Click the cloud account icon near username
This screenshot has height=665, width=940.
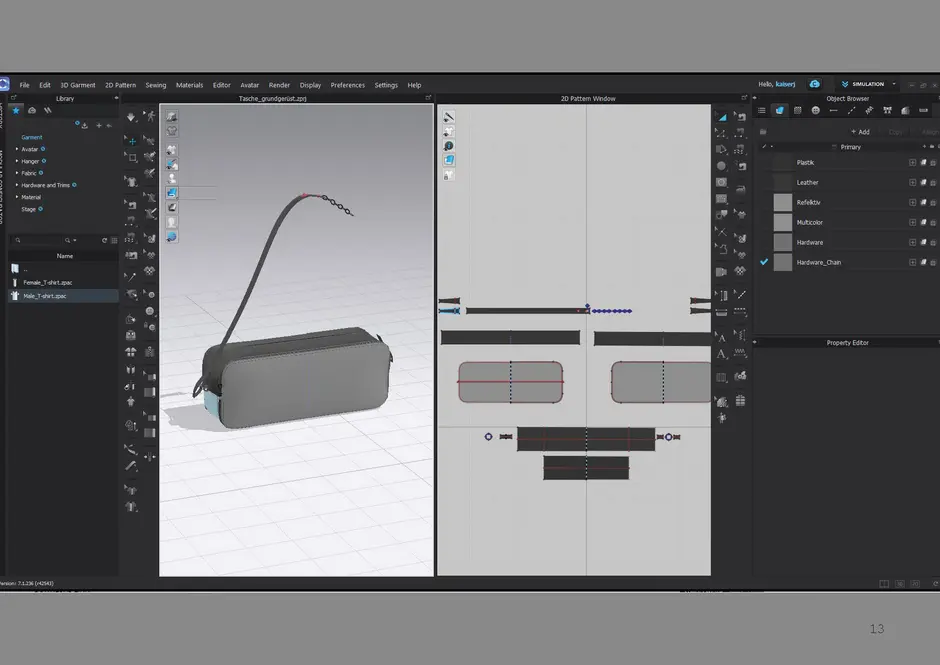click(x=815, y=85)
